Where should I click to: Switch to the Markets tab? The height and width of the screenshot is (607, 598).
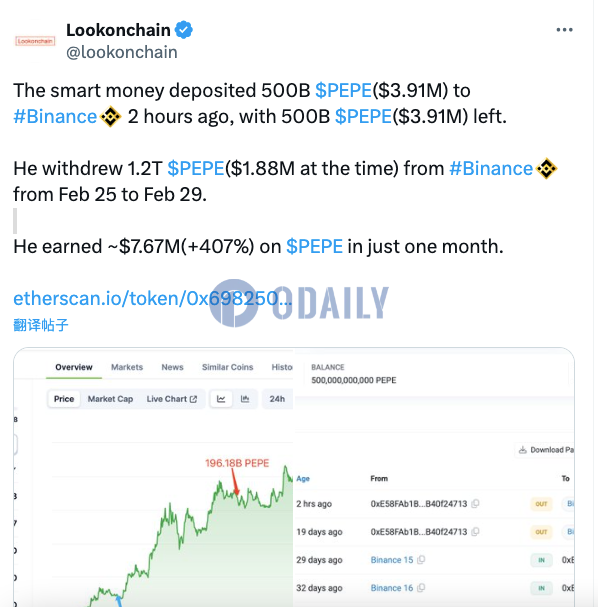tap(127, 367)
